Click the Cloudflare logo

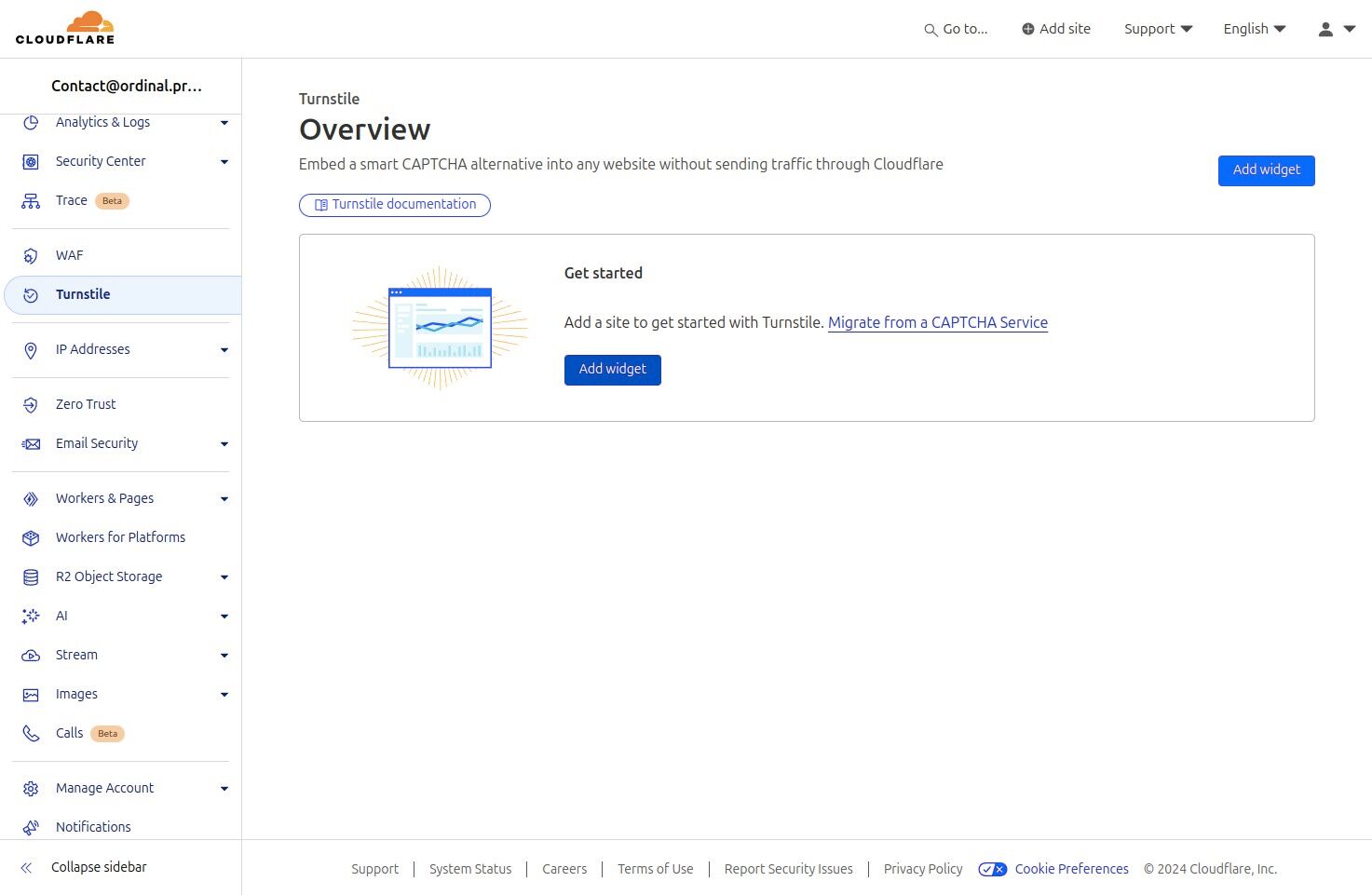pyautogui.click(x=65, y=28)
